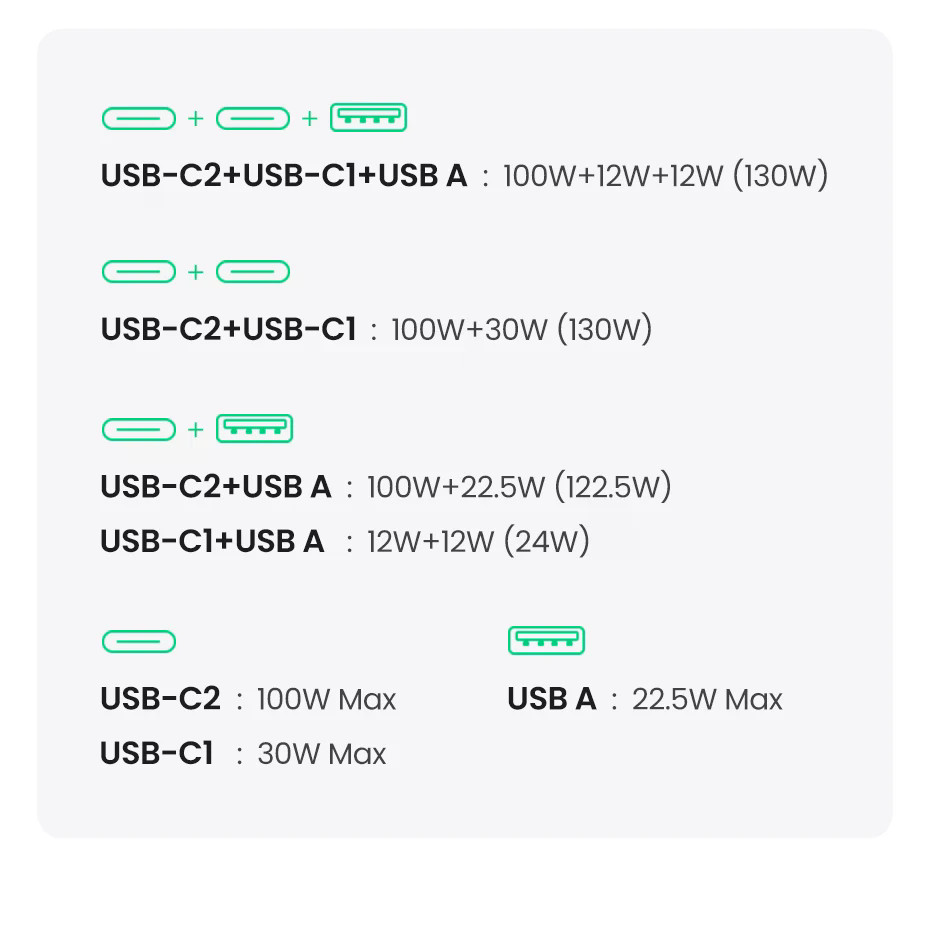This screenshot has height=930, width=930.
Task: Click the 100W+12W+12W (130W) wattage text
Action: tap(665, 176)
